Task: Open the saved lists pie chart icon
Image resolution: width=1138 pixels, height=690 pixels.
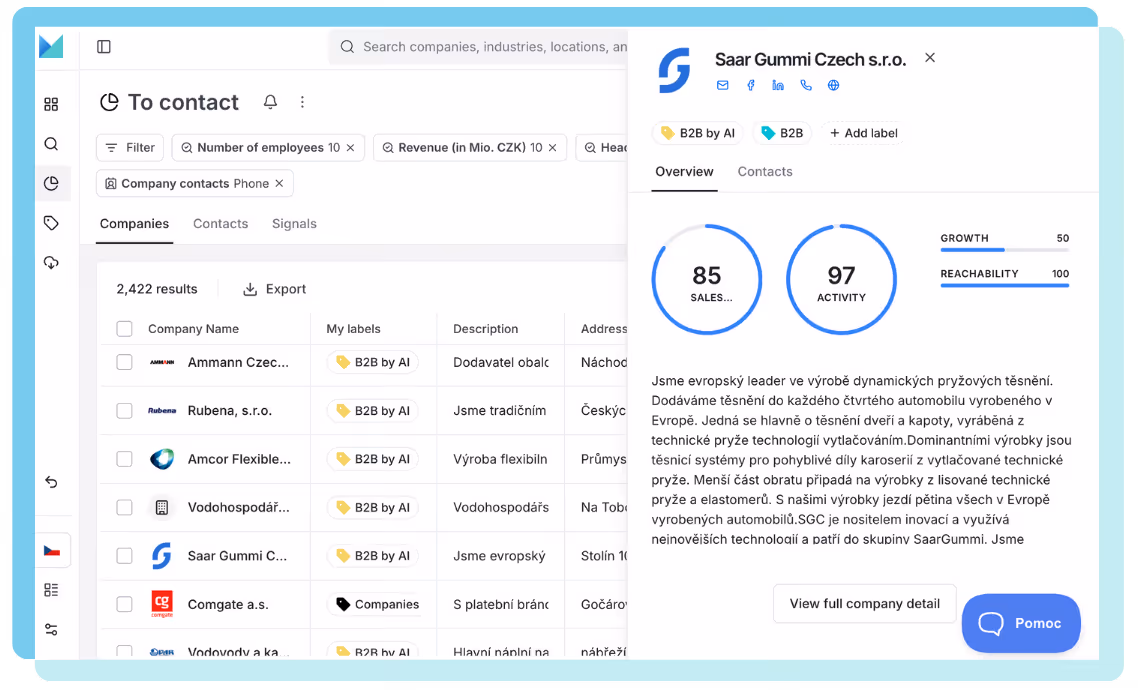Action: pyautogui.click(x=51, y=184)
